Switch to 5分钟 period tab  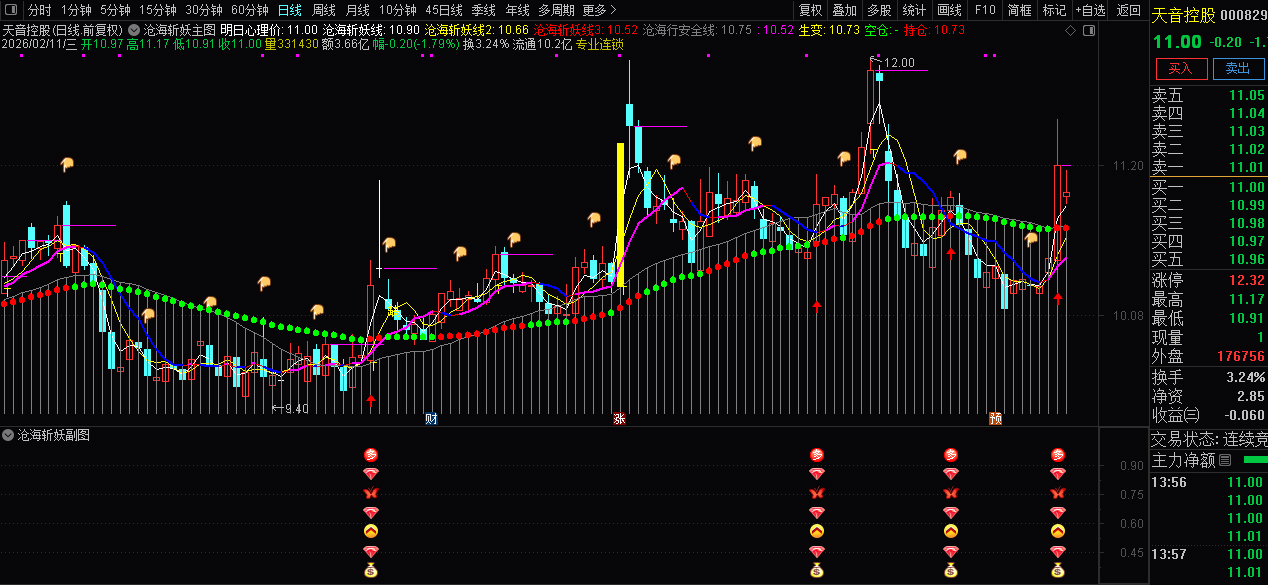[x=115, y=10]
